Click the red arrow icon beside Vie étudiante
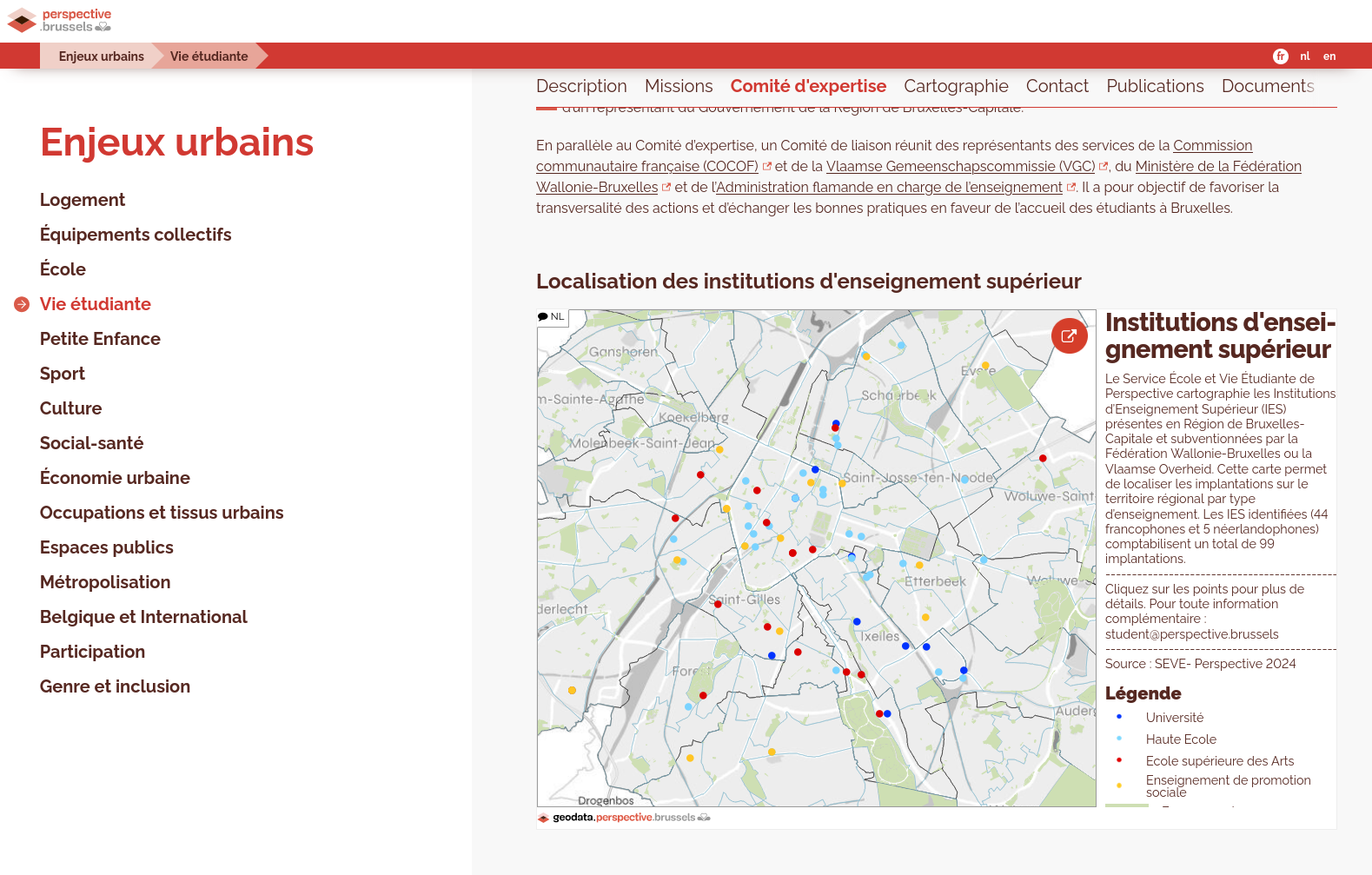 (x=22, y=305)
